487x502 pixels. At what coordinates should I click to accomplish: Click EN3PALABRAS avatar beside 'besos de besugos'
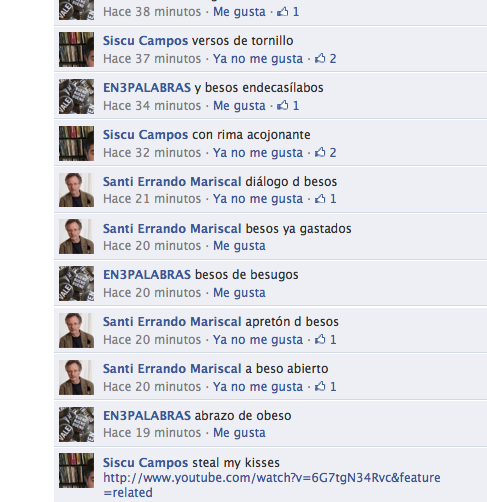coord(76,283)
